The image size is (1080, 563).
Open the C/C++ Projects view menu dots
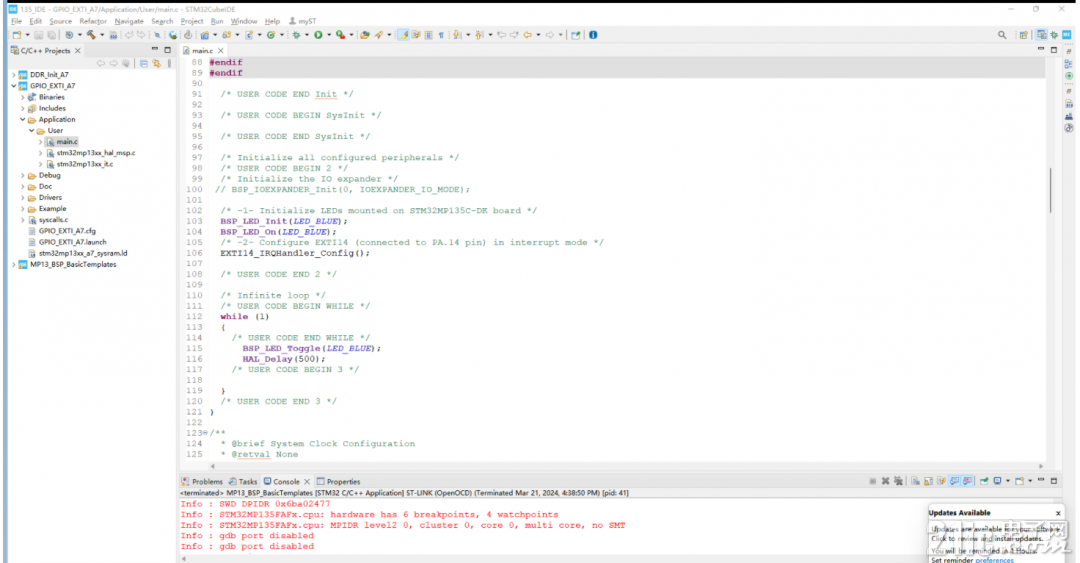point(169,63)
